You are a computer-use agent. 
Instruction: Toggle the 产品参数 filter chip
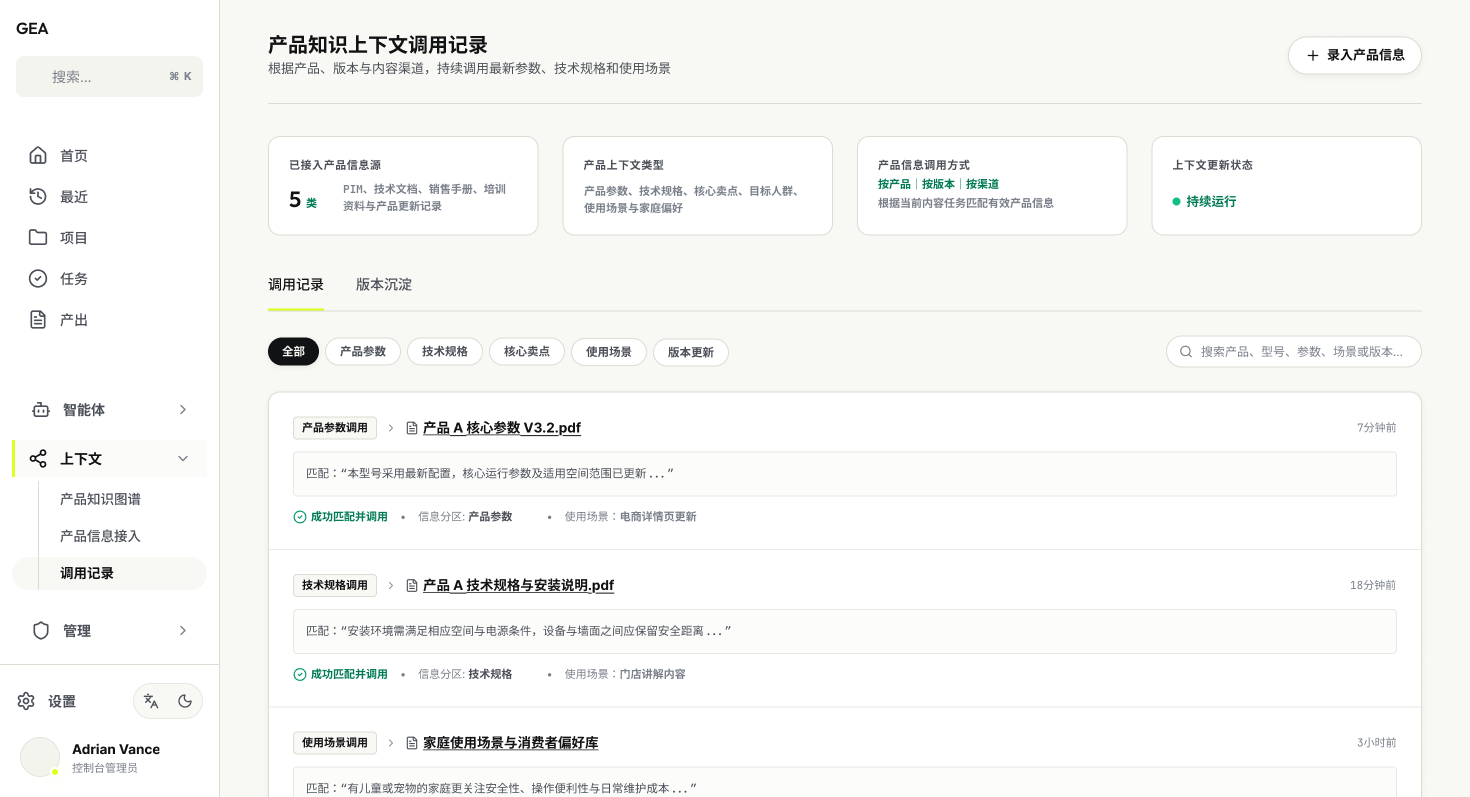363,352
